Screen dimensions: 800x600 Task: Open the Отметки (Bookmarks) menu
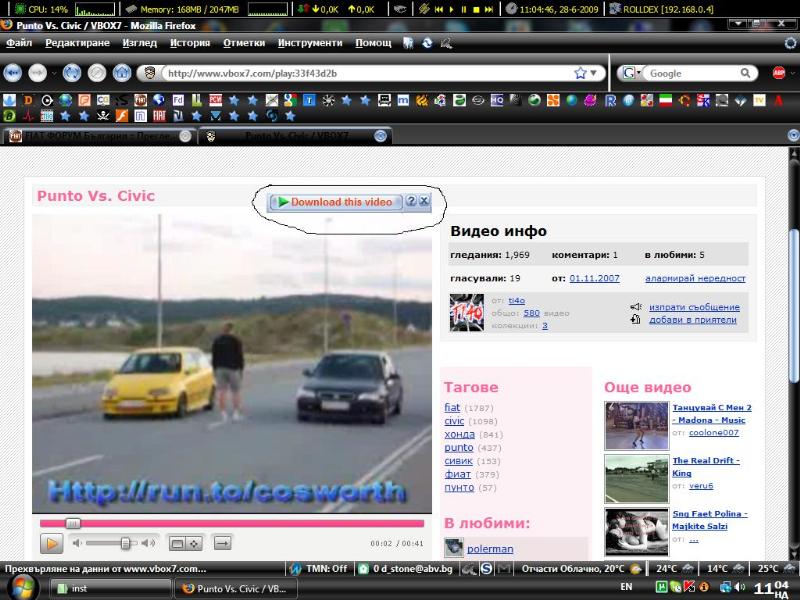(x=244, y=43)
